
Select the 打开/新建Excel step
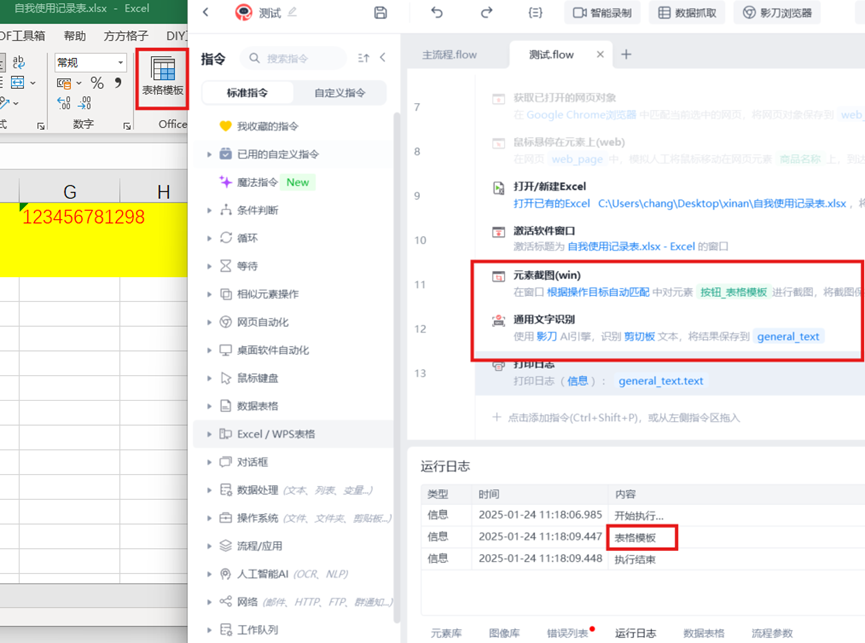(670, 195)
